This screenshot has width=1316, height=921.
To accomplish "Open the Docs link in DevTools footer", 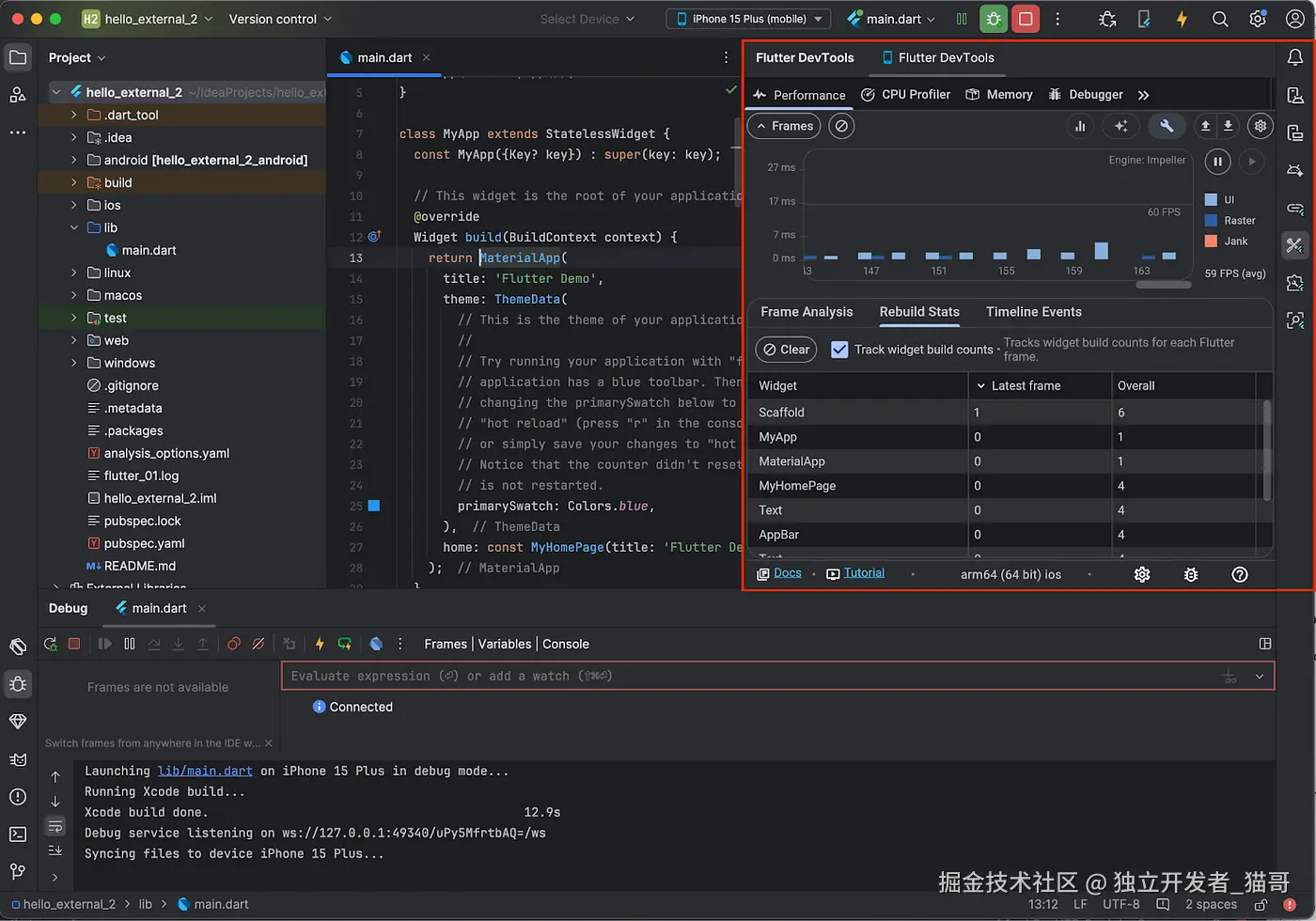I will (x=788, y=573).
